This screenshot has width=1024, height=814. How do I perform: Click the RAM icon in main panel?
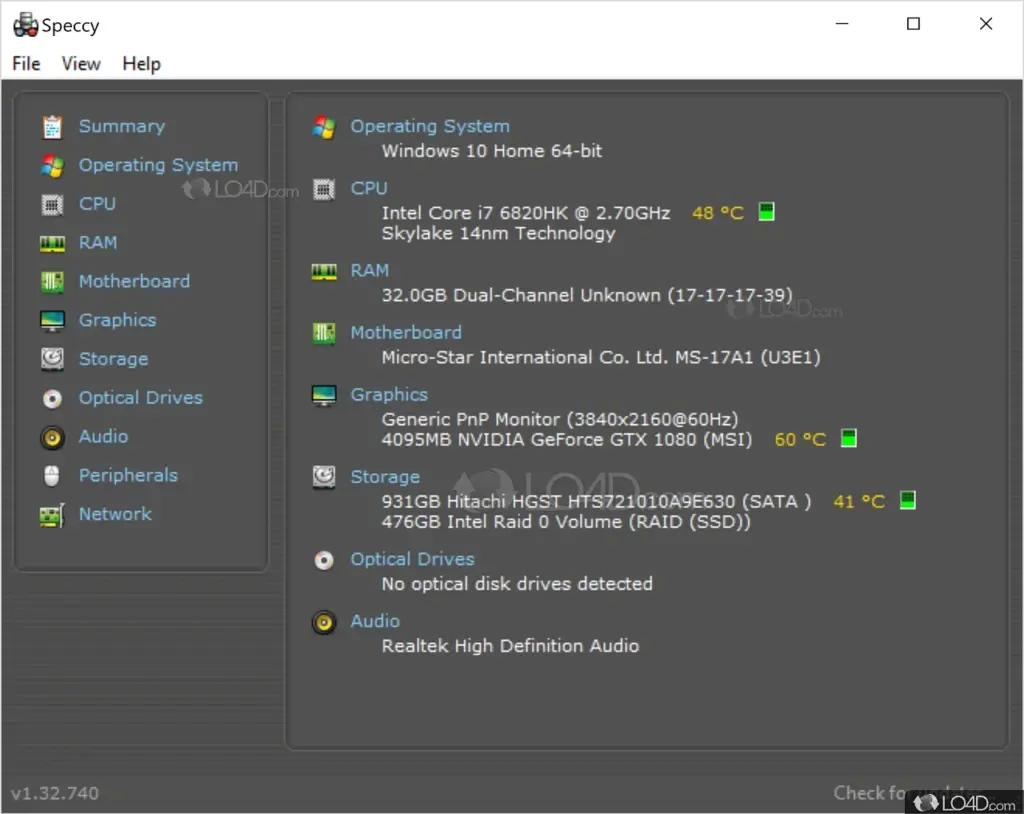pos(324,272)
